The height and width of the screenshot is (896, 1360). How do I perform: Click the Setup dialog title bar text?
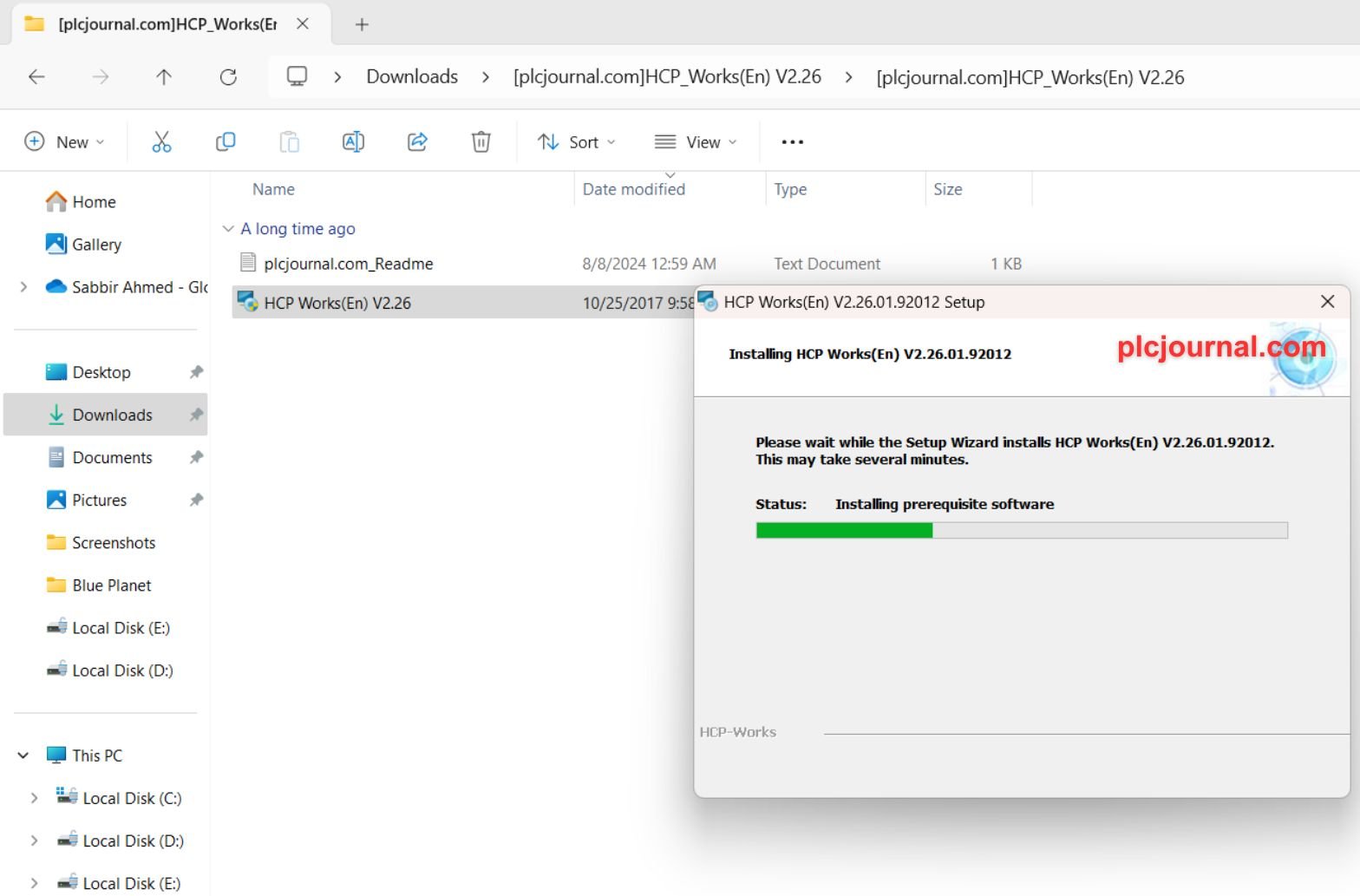854,302
